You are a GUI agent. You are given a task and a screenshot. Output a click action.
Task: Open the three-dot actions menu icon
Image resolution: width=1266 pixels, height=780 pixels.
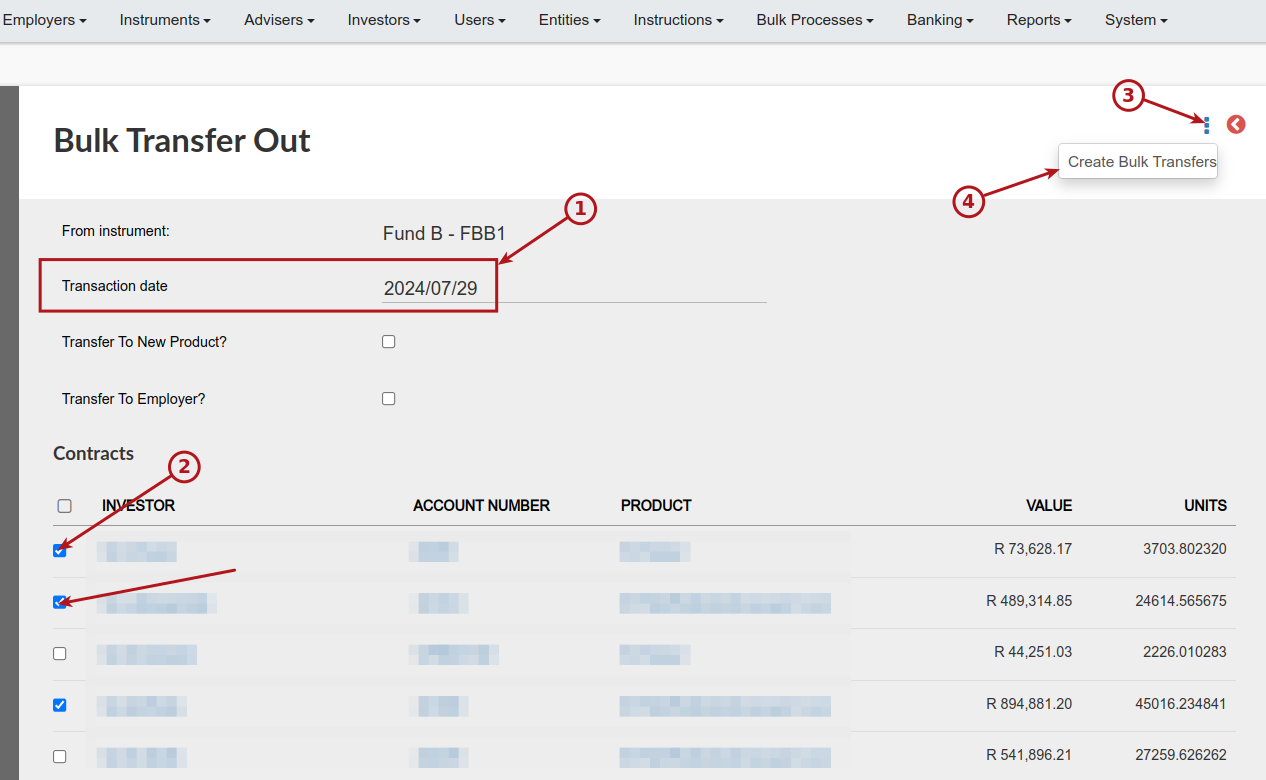[x=1207, y=125]
